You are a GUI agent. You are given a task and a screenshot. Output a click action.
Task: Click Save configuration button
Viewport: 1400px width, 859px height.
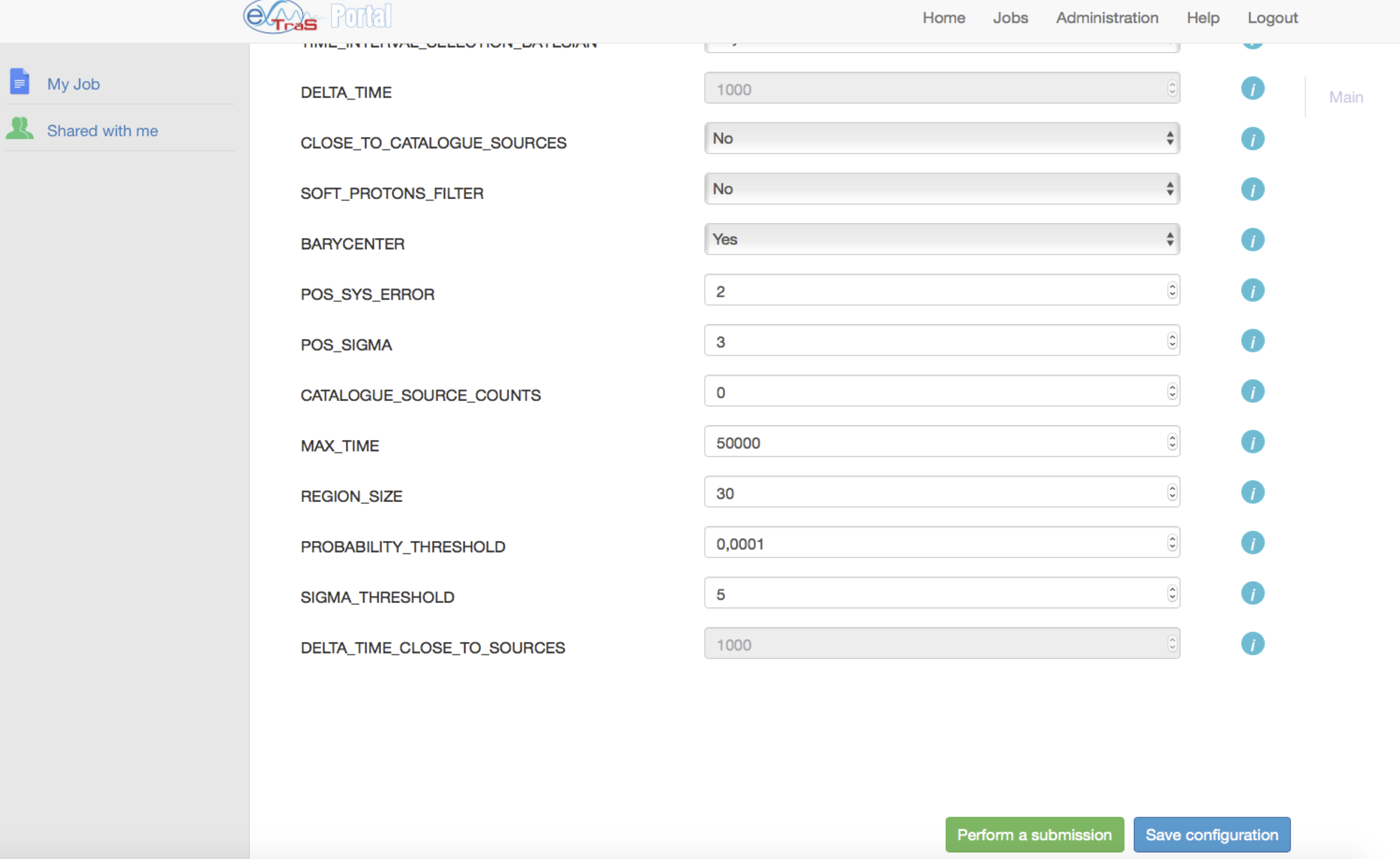(1211, 835)
